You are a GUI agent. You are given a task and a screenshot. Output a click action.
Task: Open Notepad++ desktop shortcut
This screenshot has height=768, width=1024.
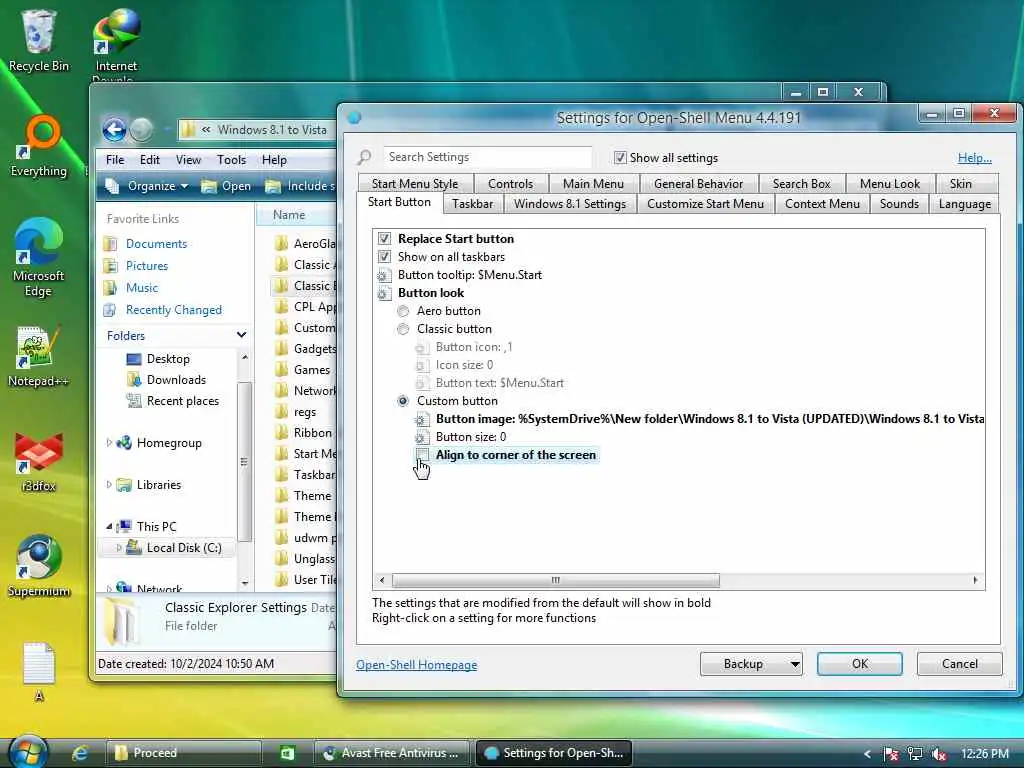click(39, 356)
